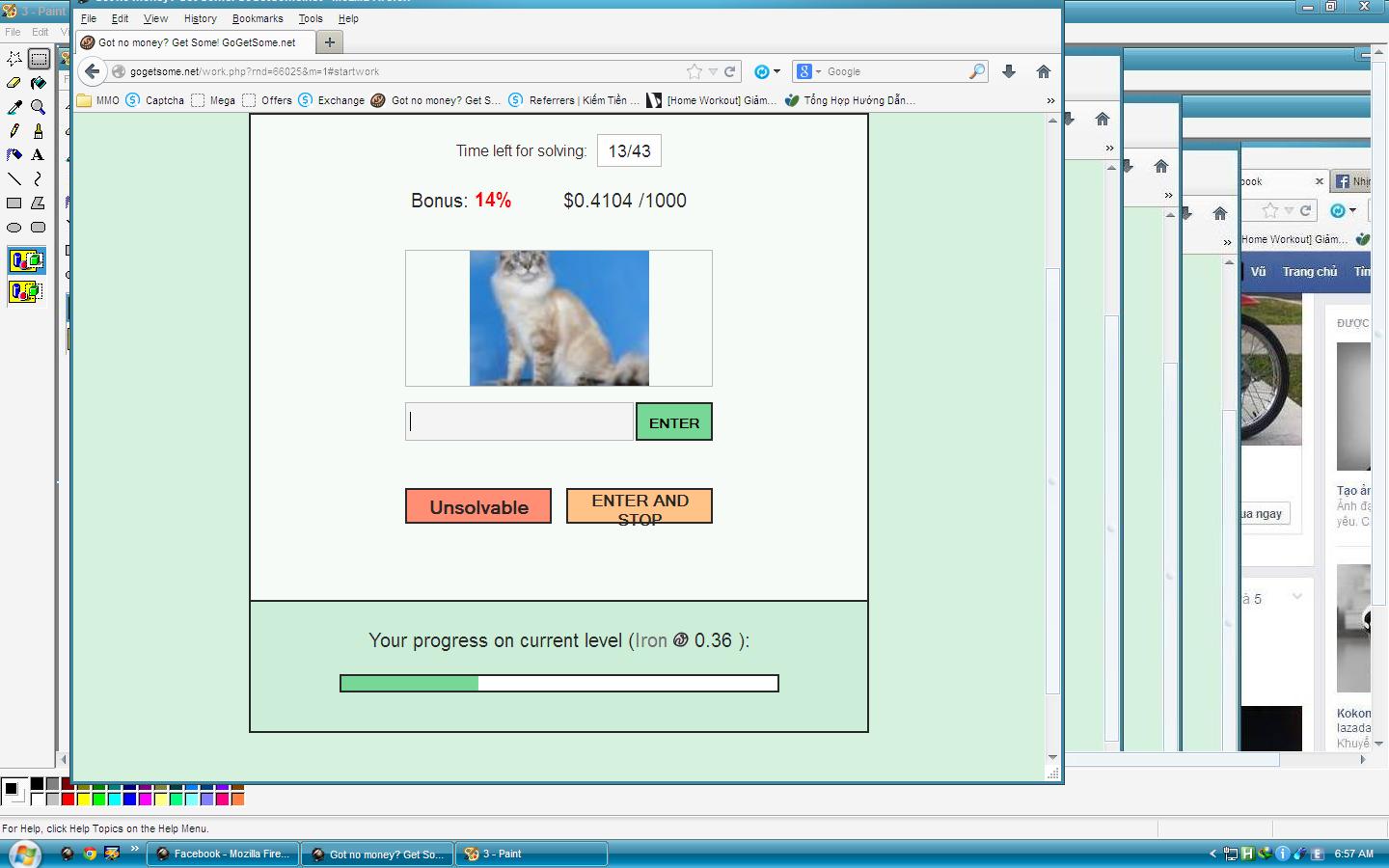Open the Bookmarks menu
Image resolution: width=1389 pixels, height=868 pixels.
tap(258, 18)
